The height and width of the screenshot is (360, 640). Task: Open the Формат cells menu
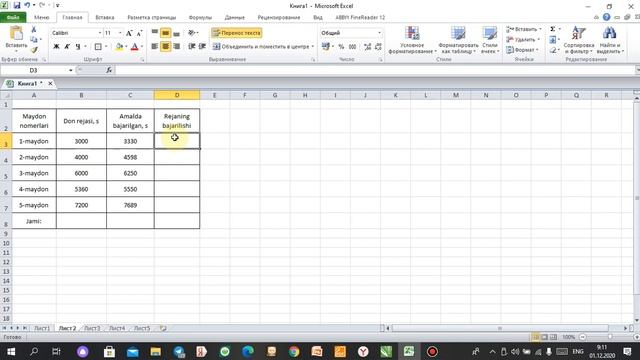pos(522,50)
